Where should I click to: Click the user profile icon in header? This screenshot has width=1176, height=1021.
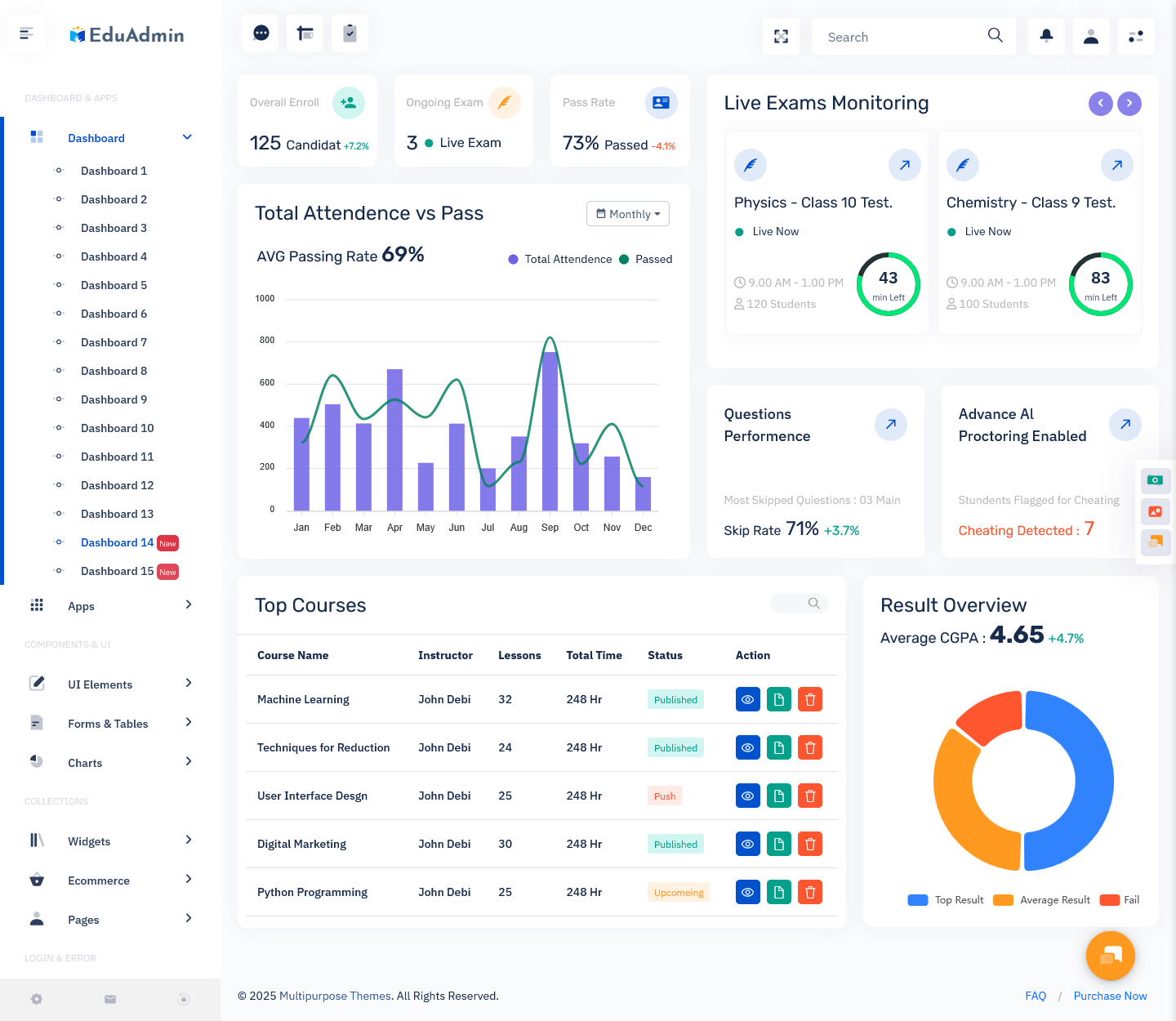click(x=1091, y=37)
